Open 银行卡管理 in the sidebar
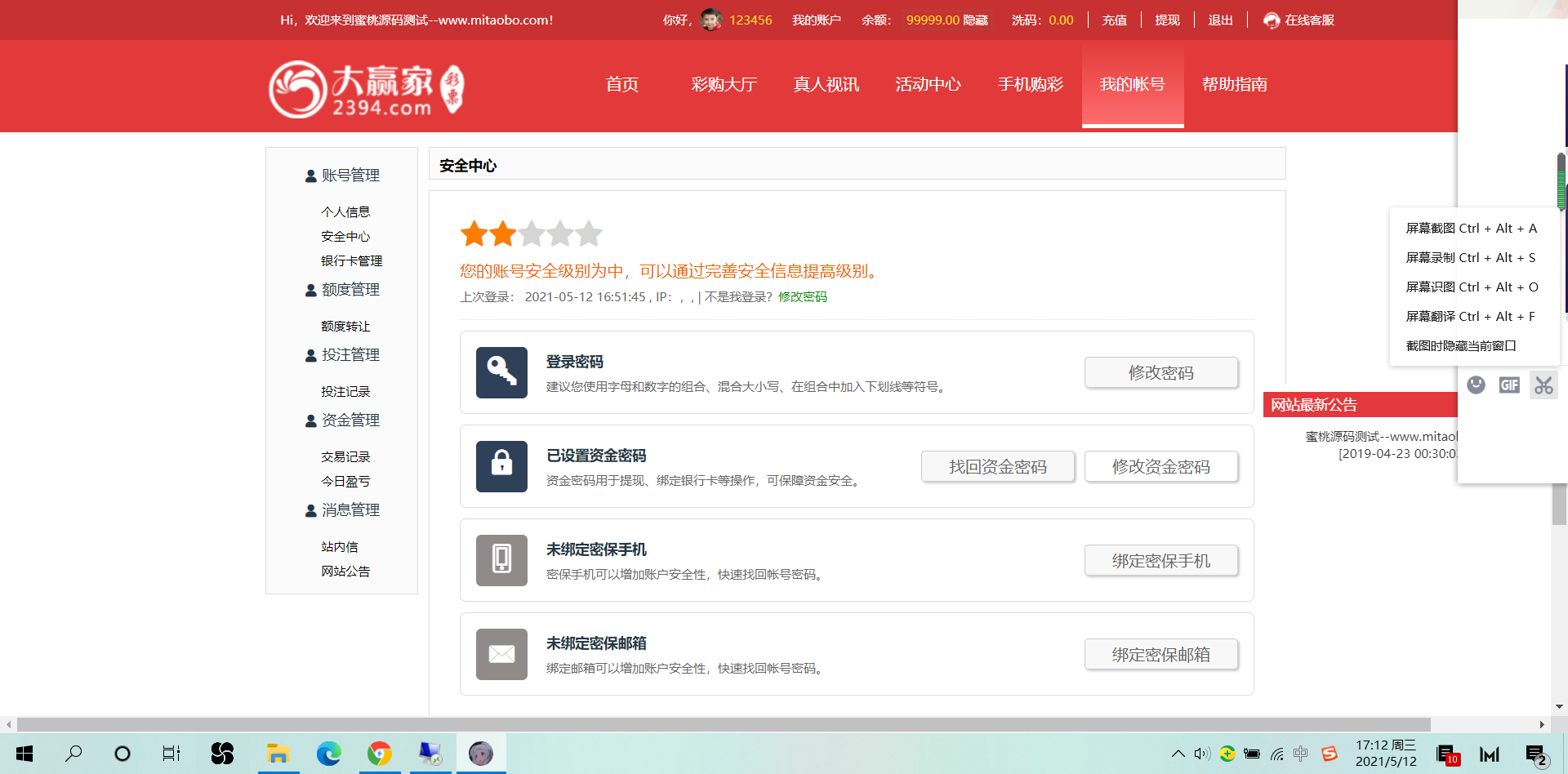Screen dimensions: 1568x774 tap(351, 261)
